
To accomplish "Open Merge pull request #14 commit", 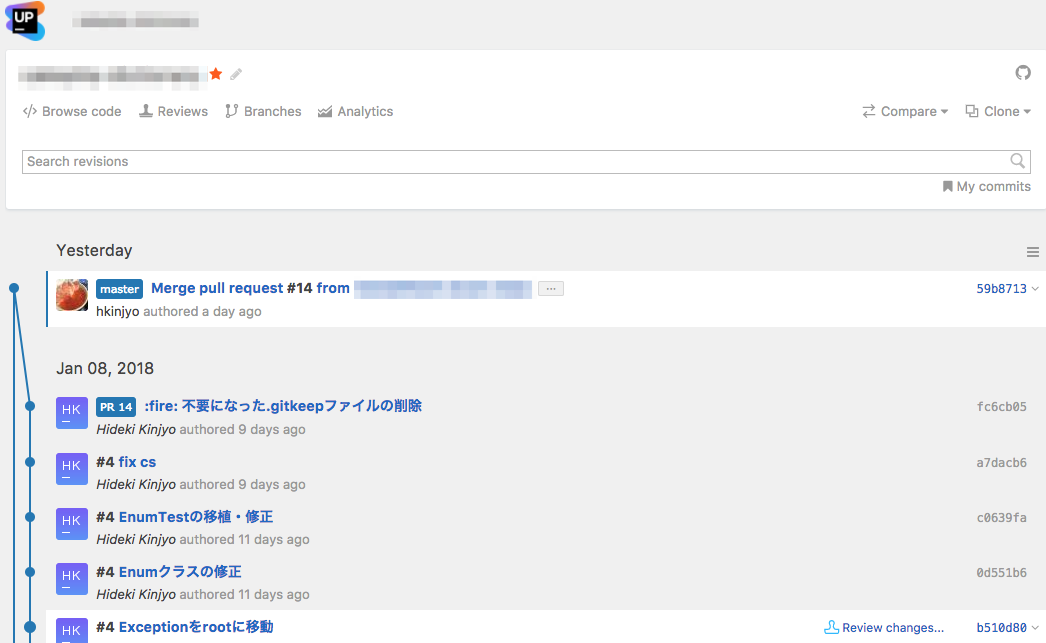I will tap(250, 288).
